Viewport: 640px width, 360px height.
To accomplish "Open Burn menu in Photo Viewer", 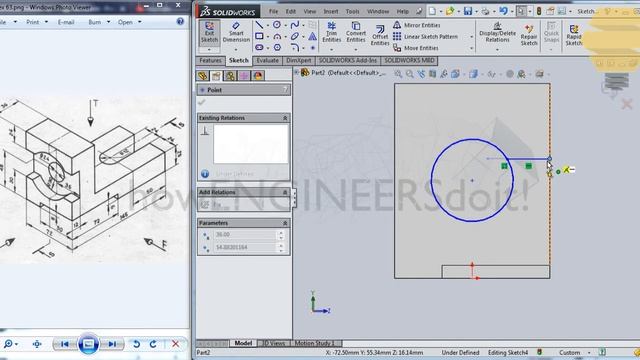I will [99, 22].
